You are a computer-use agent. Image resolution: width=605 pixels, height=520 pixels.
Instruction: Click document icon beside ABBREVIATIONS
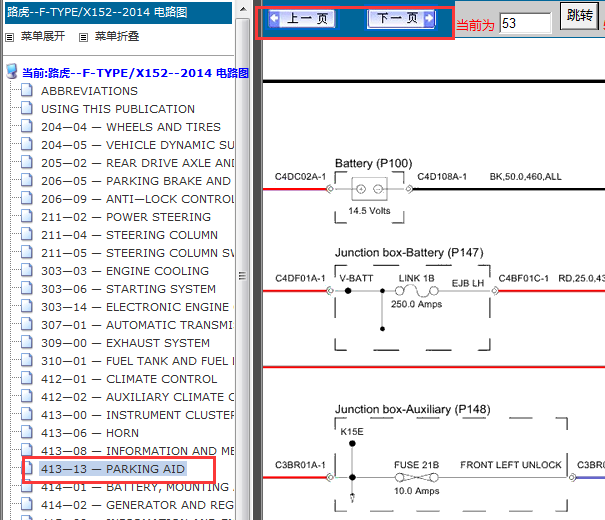click(x=27, y=90)
